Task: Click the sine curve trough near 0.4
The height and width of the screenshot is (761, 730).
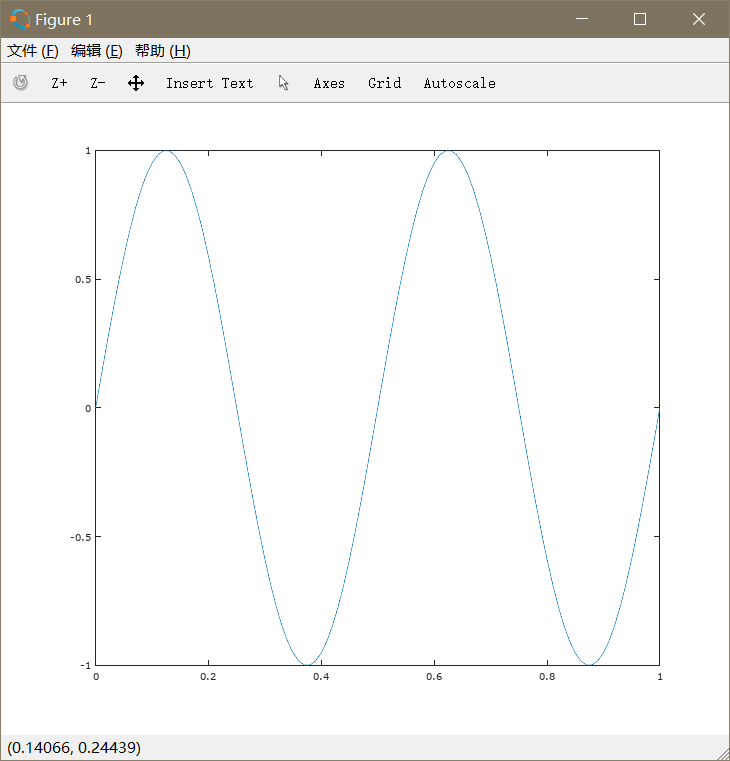Action: pos(307,664)
